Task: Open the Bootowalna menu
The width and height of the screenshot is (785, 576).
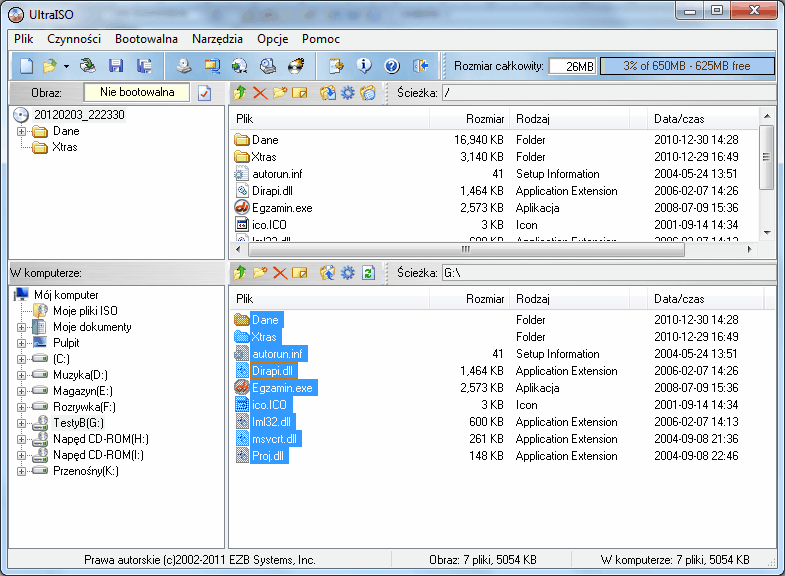Action: 146,39
